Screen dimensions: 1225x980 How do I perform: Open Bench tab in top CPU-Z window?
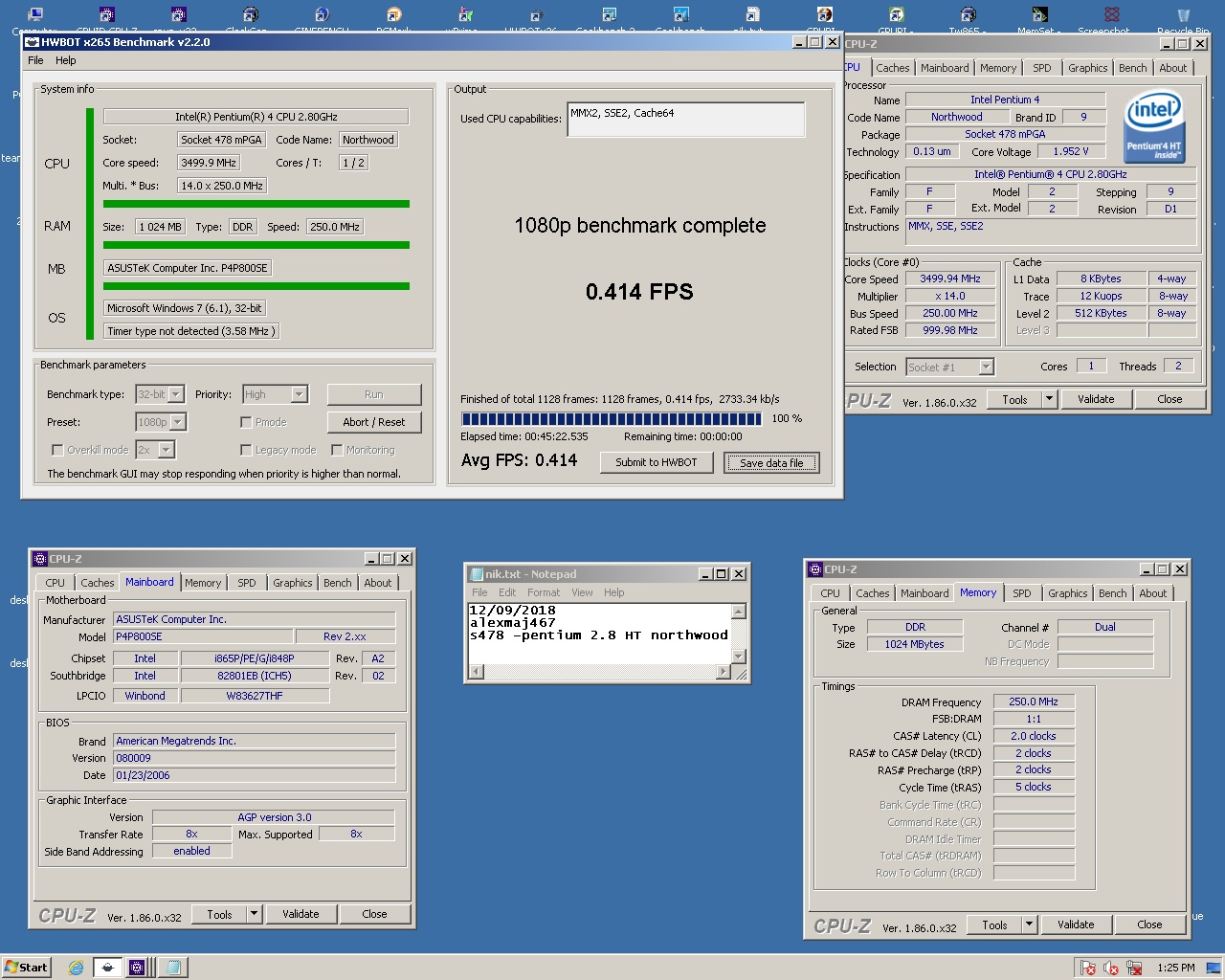point(1133,68)
